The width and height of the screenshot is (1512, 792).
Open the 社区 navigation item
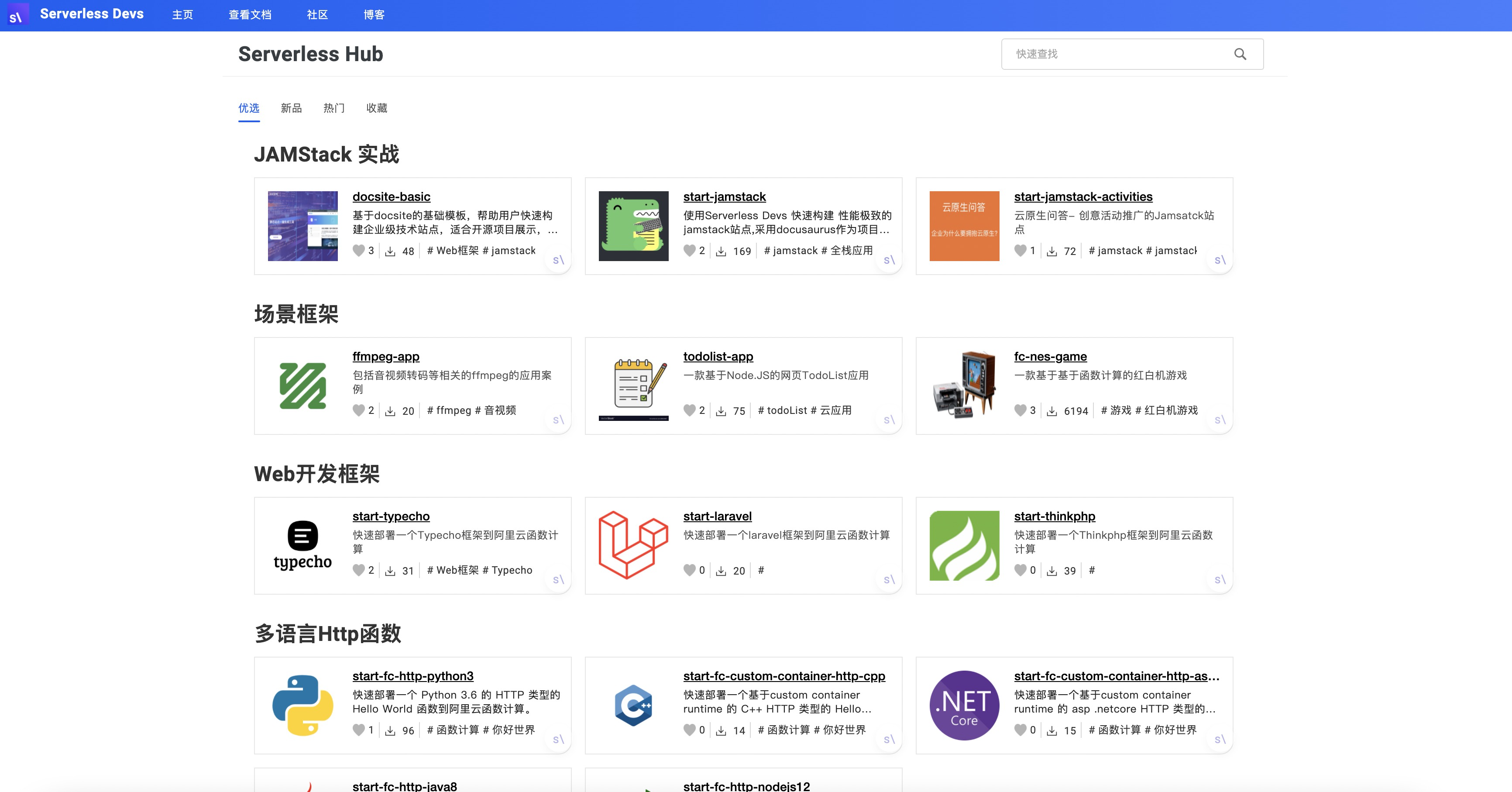pos(316,15)
